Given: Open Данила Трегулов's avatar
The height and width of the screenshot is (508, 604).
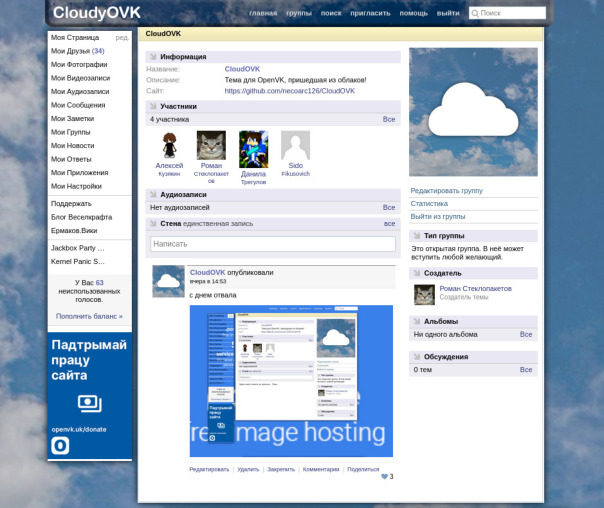Looking at the screenshot, I should click(x=253, y=149).
